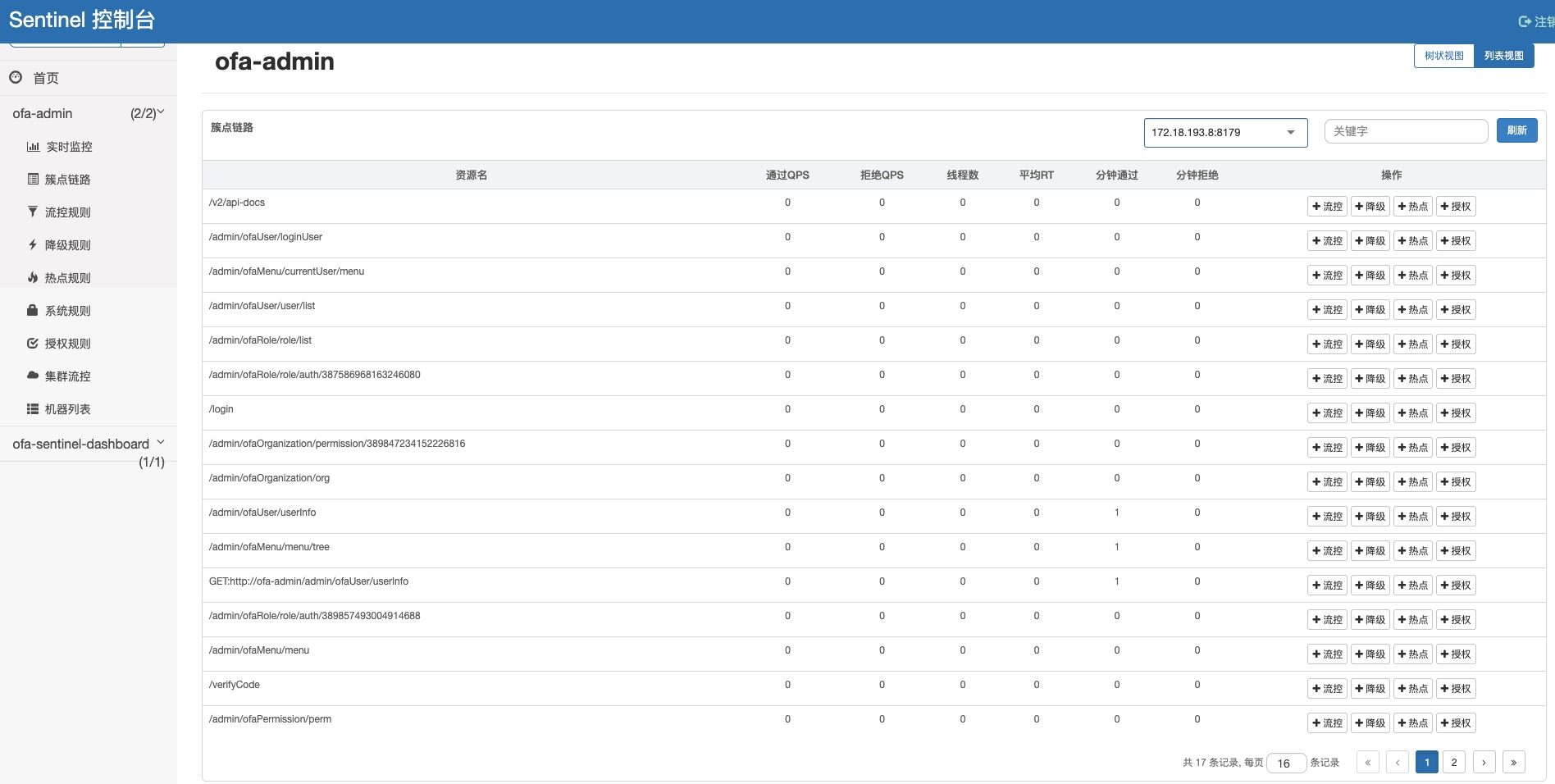Click the bar chart icon for 实时监控
Image resolution: width=1555 pixels, height=784 pixels.
coord(33,147)
